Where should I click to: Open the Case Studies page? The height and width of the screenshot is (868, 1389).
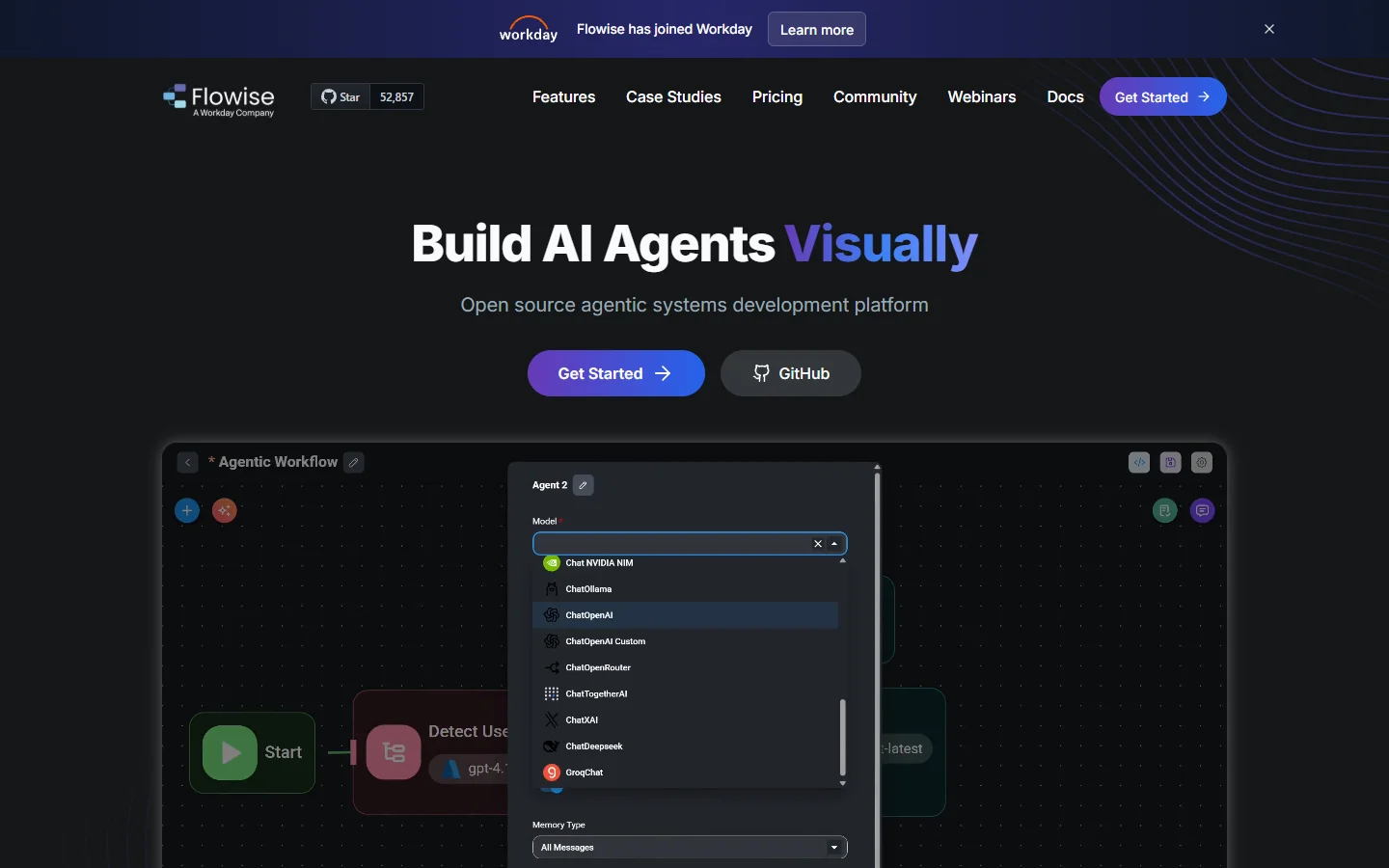pos(673,96)
